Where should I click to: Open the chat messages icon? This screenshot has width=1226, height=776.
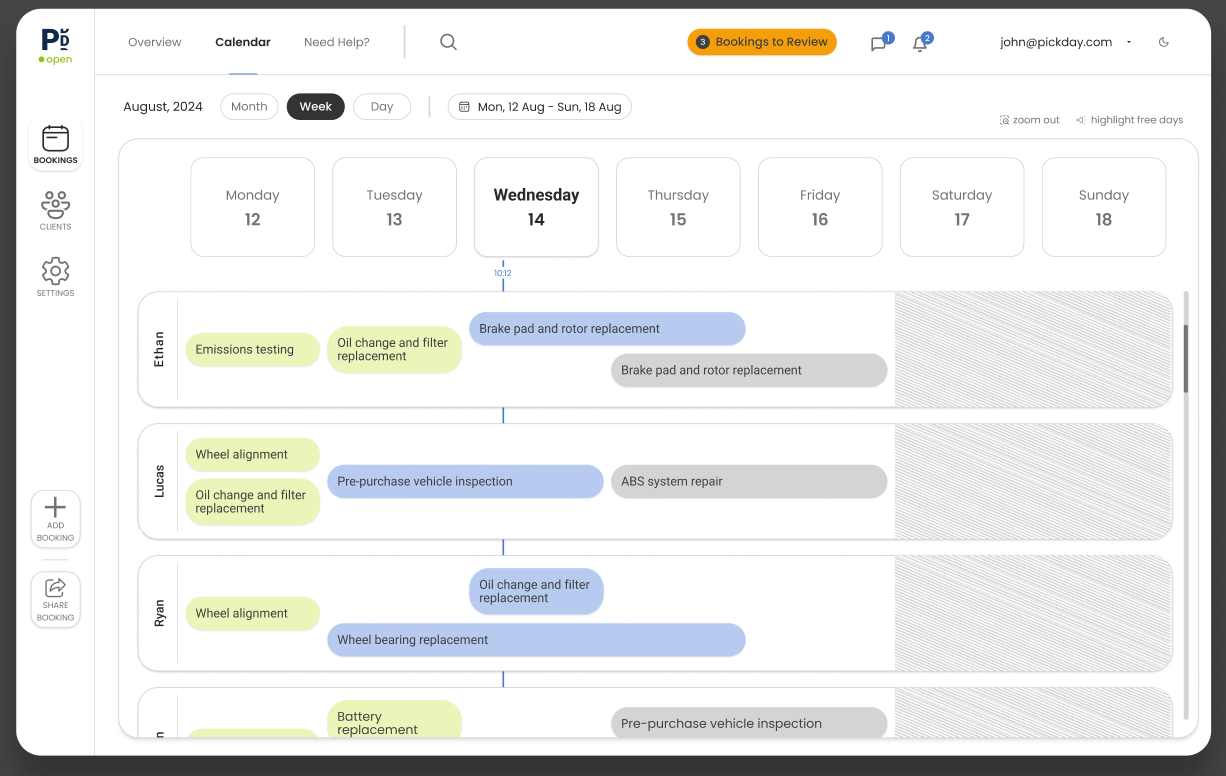pyautogui.click(x=879, y=43)
